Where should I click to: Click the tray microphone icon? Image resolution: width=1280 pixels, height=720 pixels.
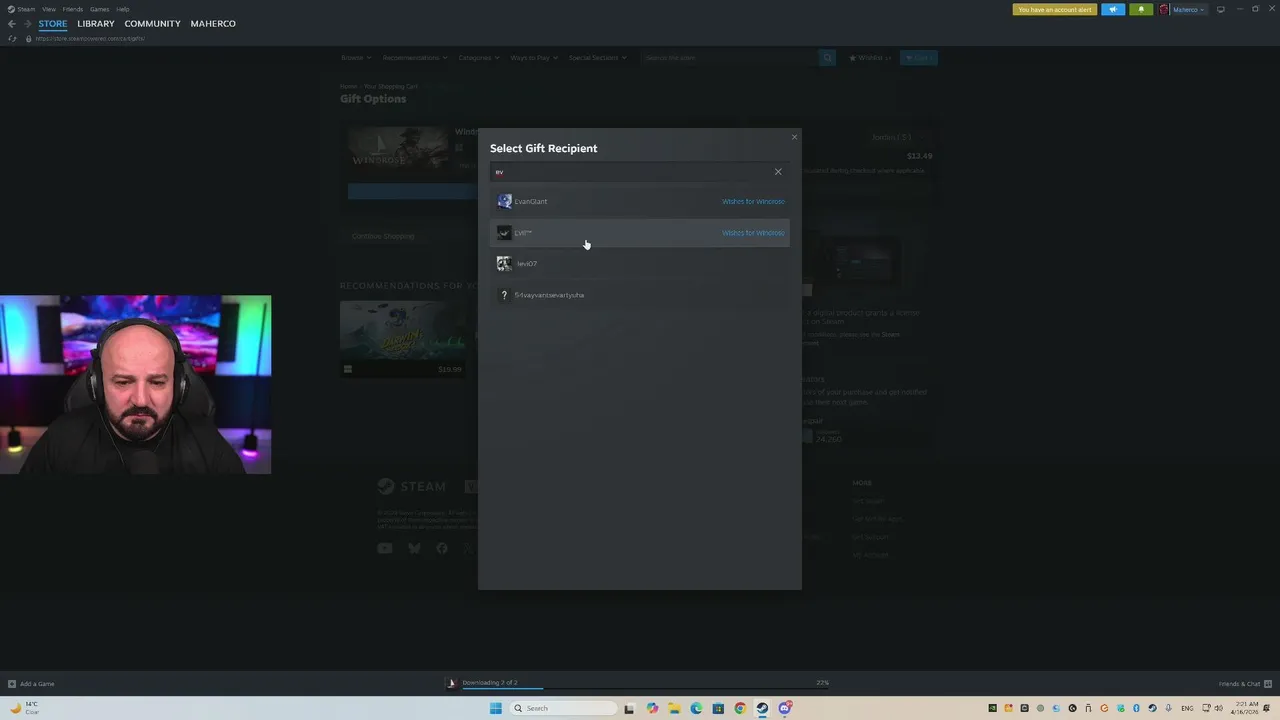click(1168, 708)
